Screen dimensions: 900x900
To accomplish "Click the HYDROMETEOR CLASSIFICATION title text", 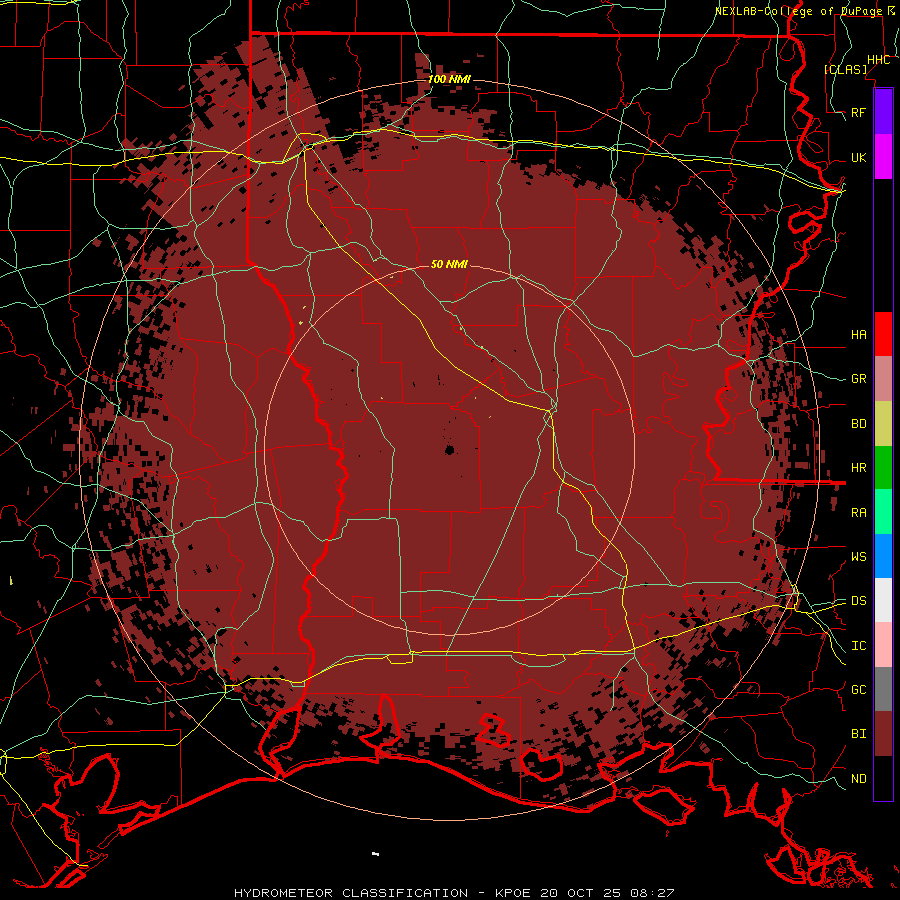I will tap(351, 893).
